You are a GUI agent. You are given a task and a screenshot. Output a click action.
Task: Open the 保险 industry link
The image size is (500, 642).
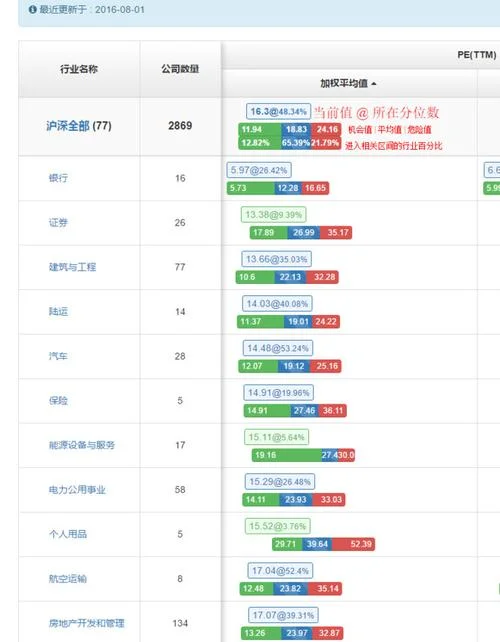coord(59,401)
